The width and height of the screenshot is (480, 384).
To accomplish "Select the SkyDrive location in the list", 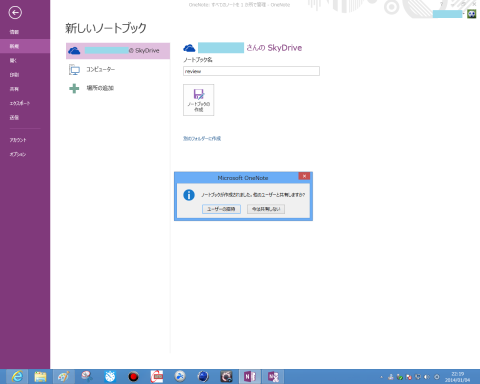I will (x=118, y=51).
